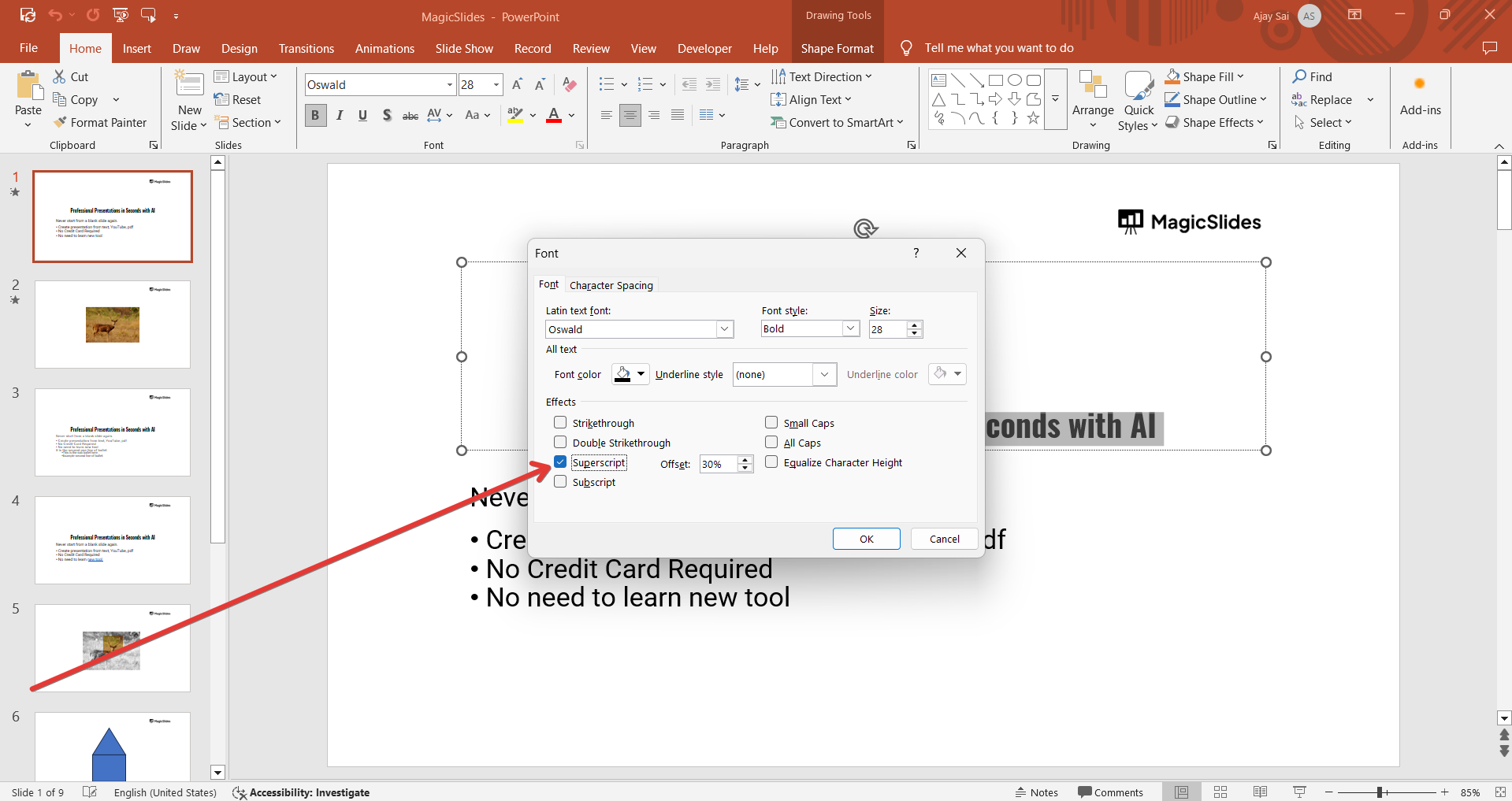Click the Italic formatting icon

pos(340,116)
